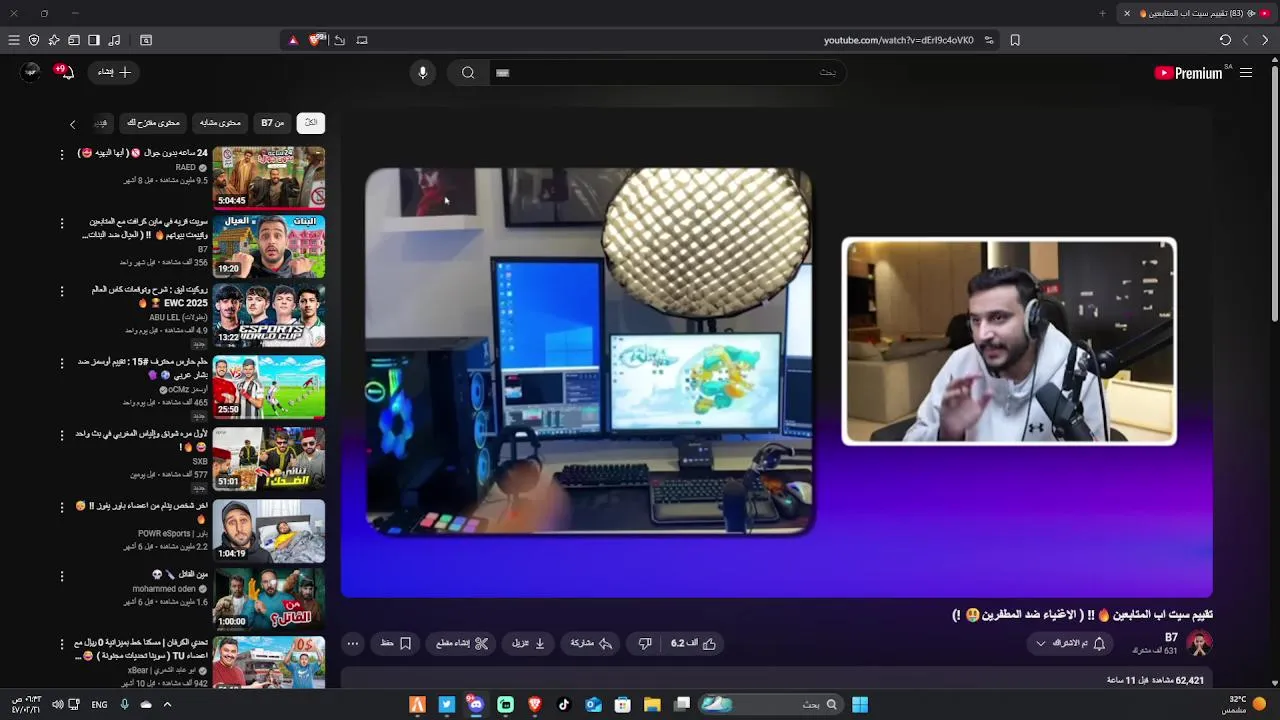Click the picture-in-picture icon in address bar
Screen dimensions: 1280x720
[x=362, y=40]
